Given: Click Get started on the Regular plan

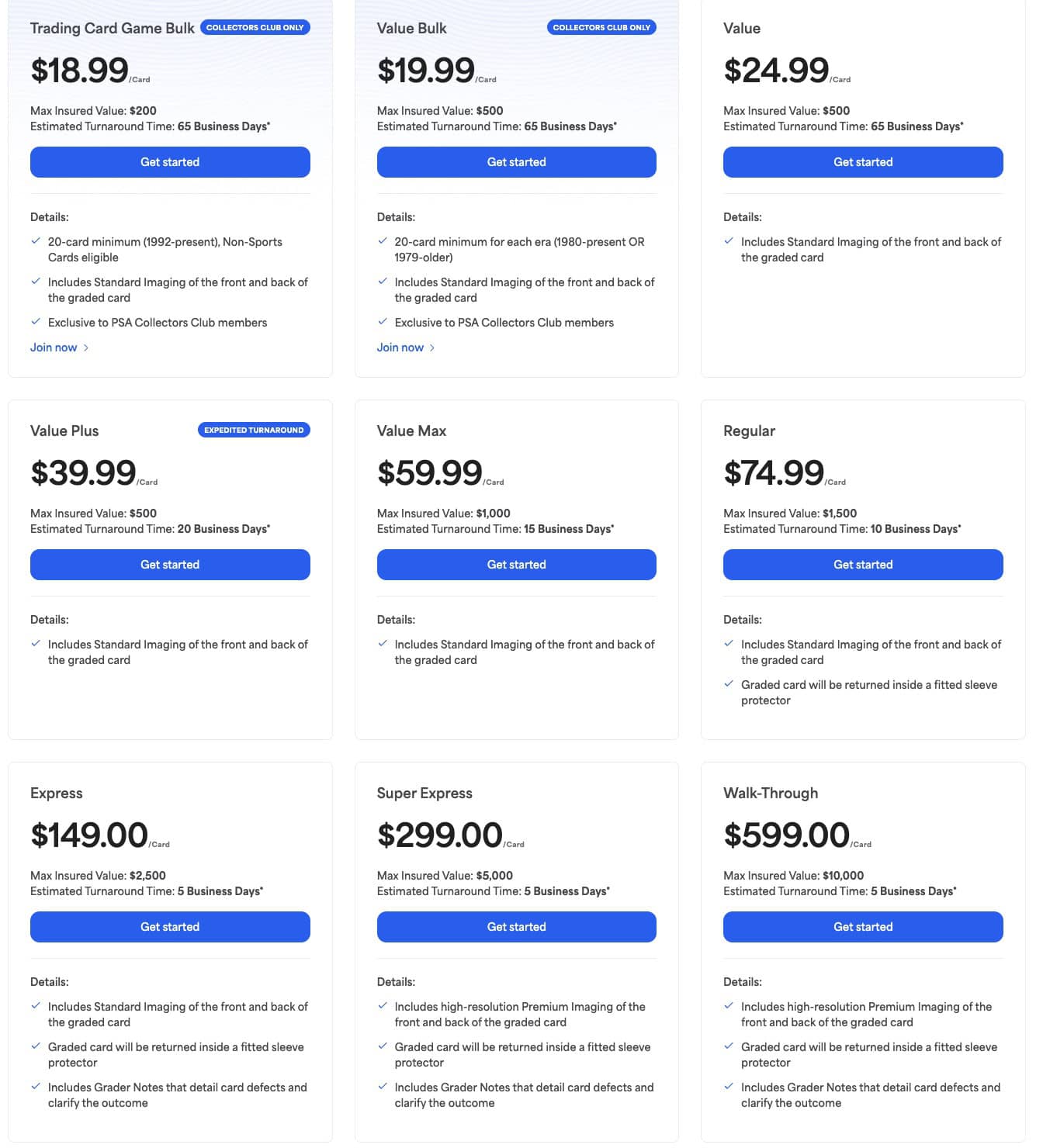Looking at the screenshot, I should pyautogui.click(x=862, y=564).
